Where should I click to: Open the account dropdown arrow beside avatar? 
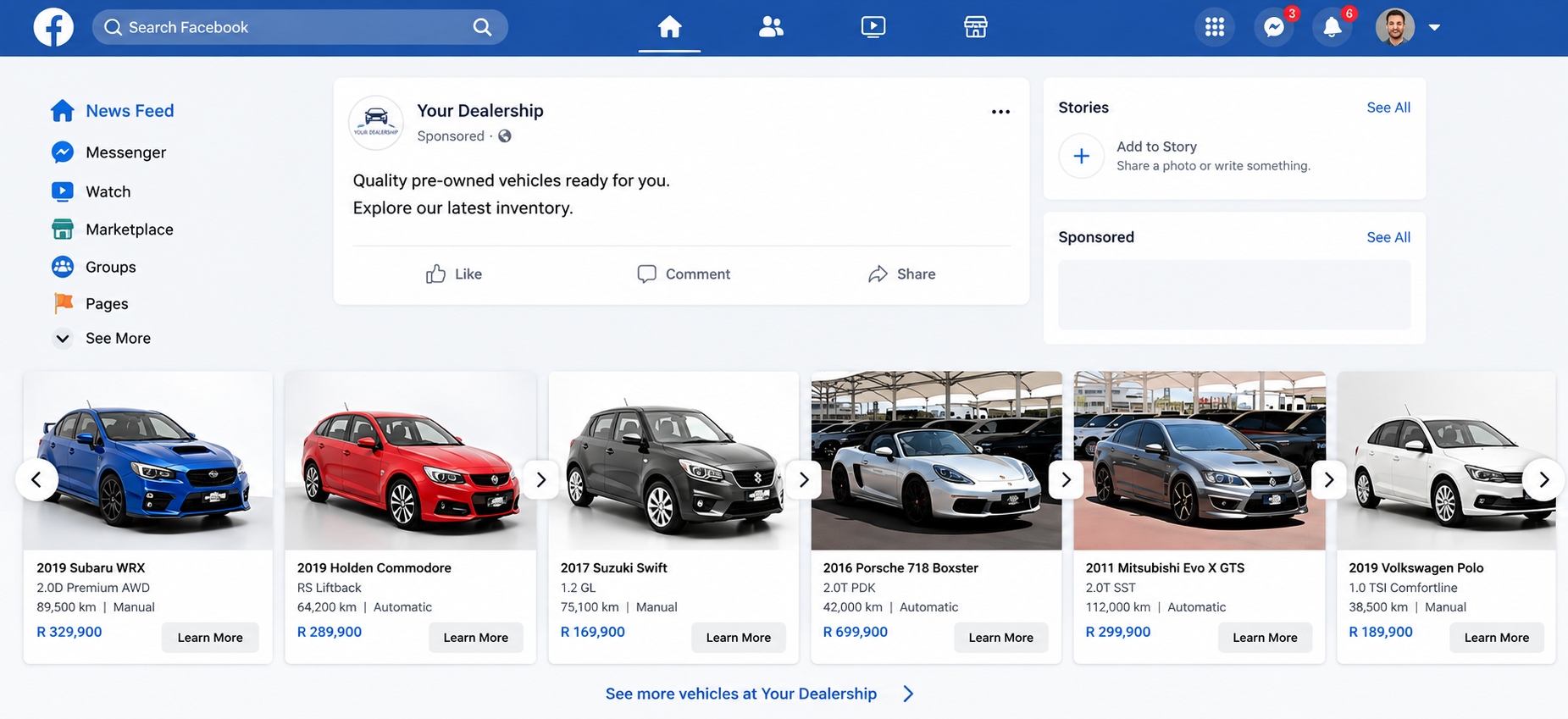tap(1434, 27)
